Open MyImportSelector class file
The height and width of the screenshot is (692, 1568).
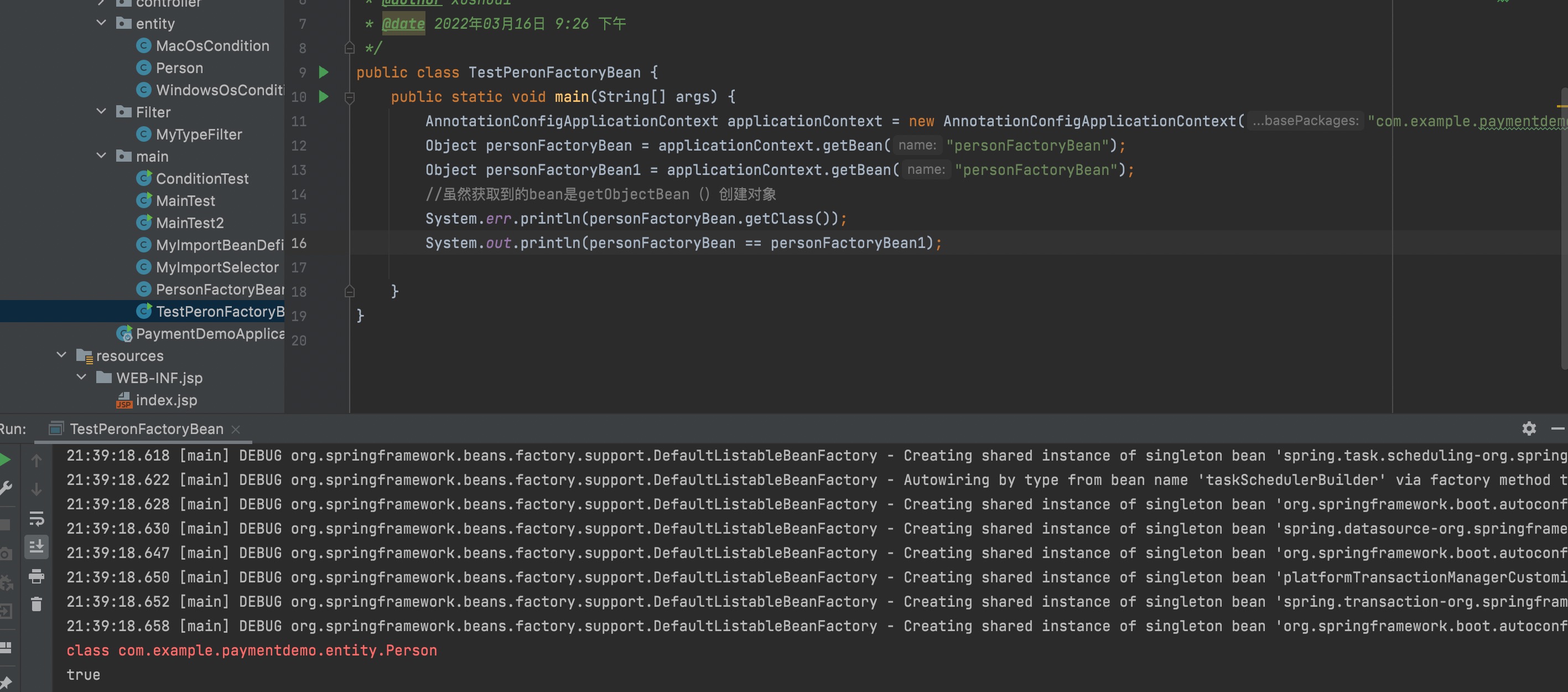point(217,267)
